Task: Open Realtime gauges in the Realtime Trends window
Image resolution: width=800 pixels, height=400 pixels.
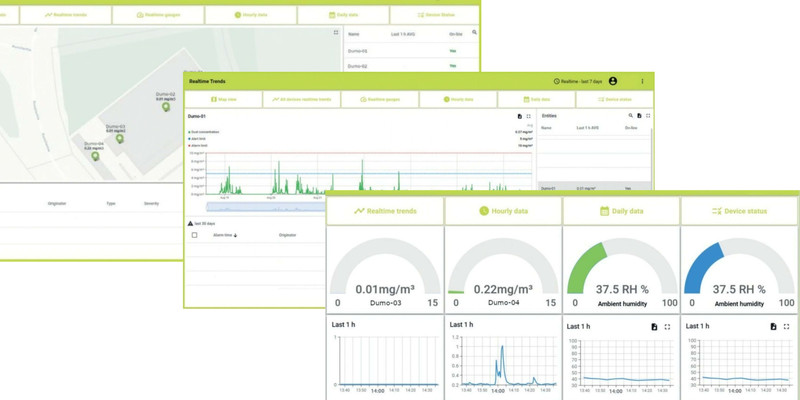Action: pyautogui.click(x=380, y=99)
